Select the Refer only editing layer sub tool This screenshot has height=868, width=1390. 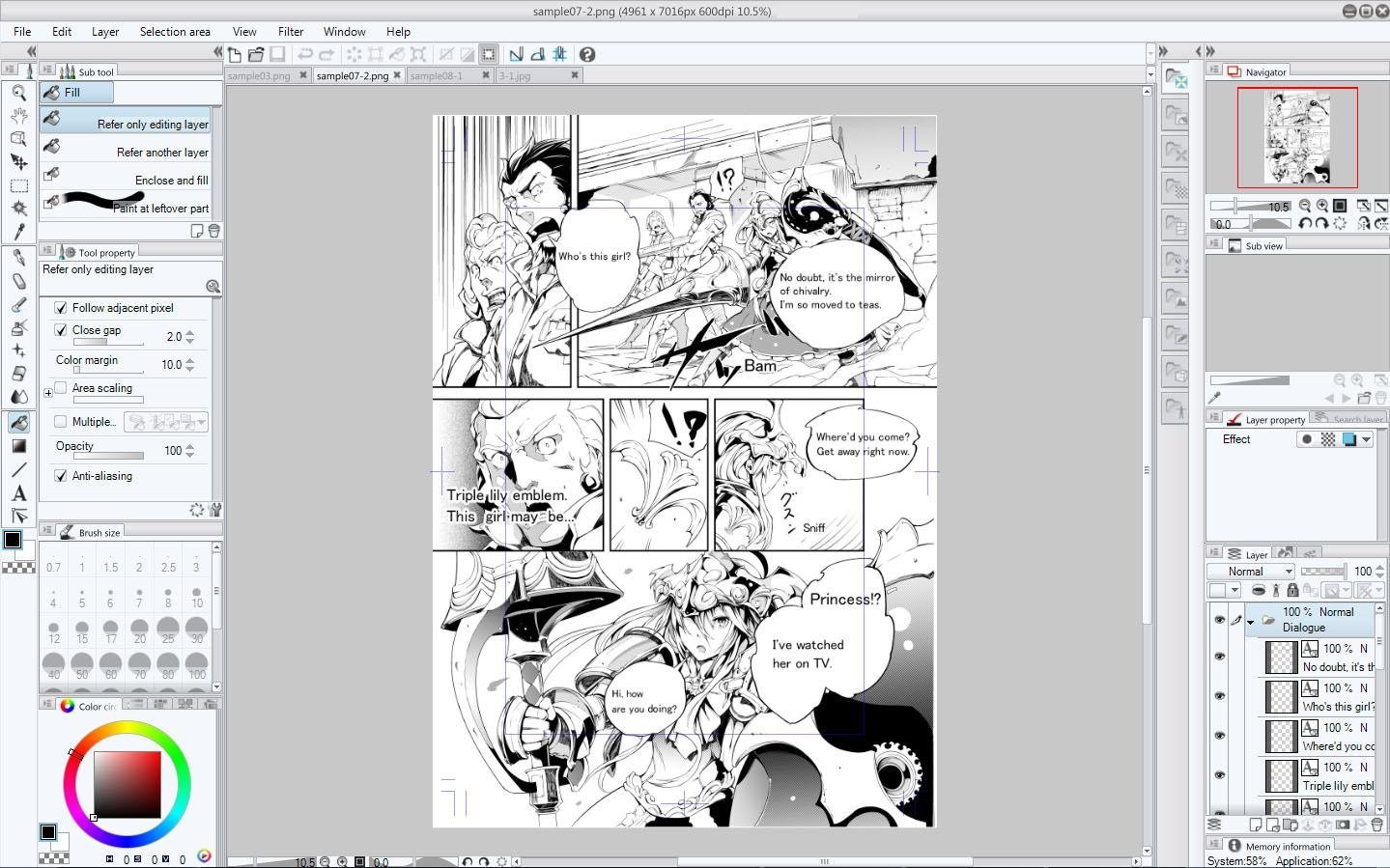pyautogui.click(x=126, y=122)
